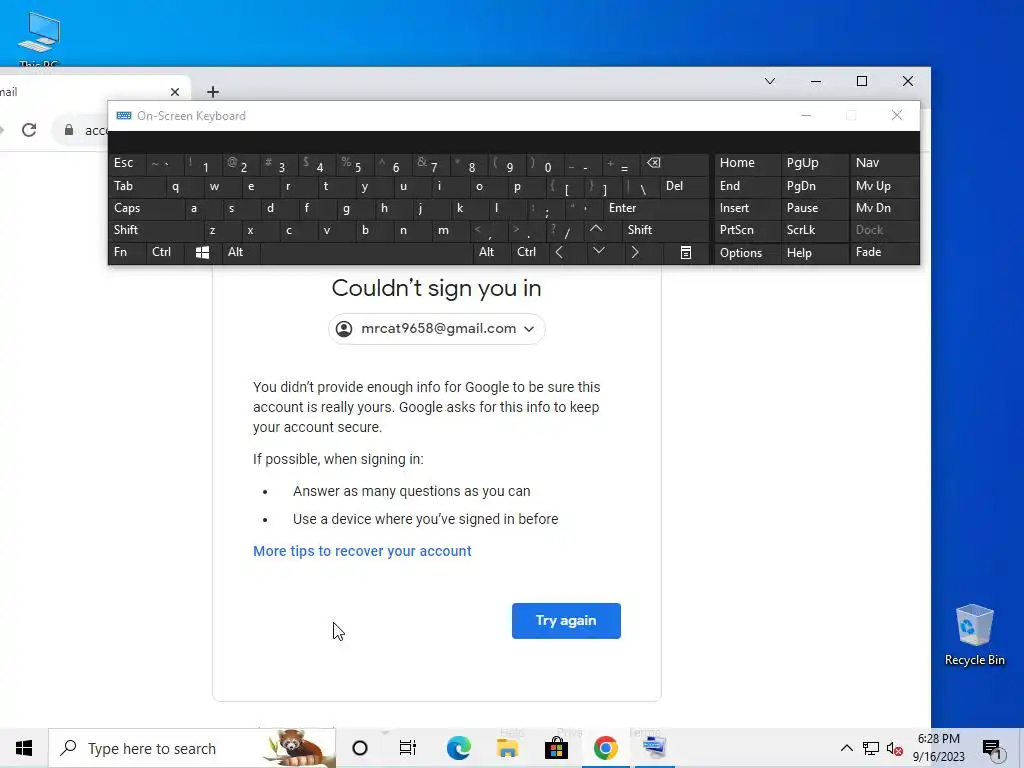Click the spacebar on On-Screen Keyboard
The width and height of the screenshot is (1024, 768).
366,253
